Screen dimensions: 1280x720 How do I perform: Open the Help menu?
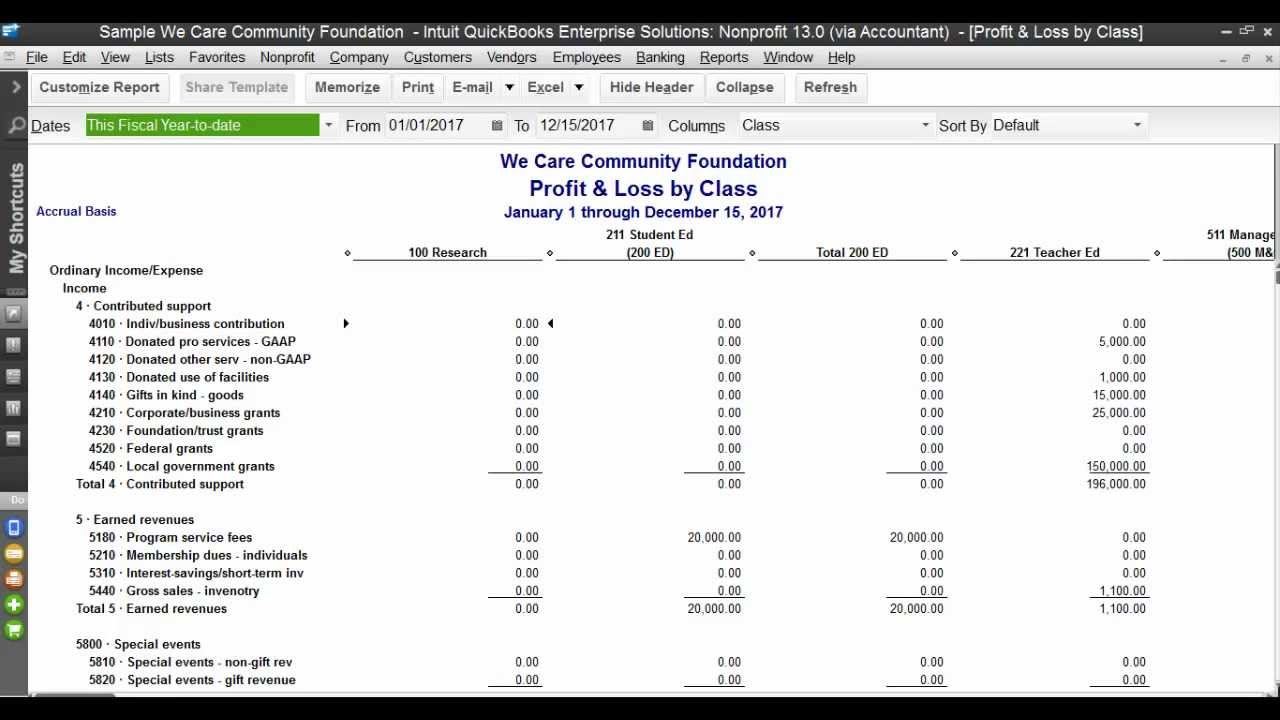(x=841, y=58)
